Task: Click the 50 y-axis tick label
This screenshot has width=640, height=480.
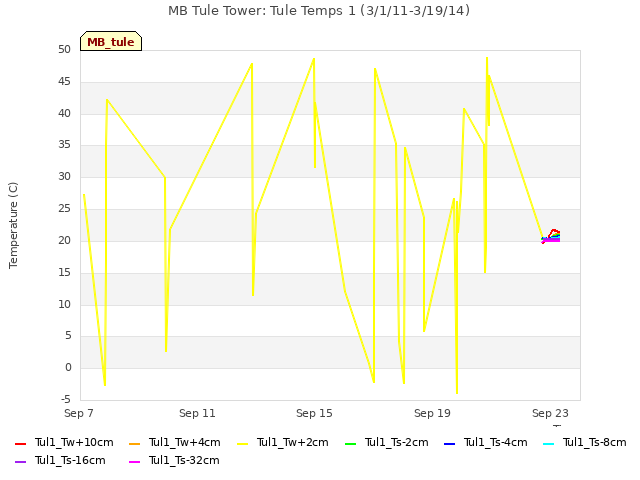Action: point(64,49)
